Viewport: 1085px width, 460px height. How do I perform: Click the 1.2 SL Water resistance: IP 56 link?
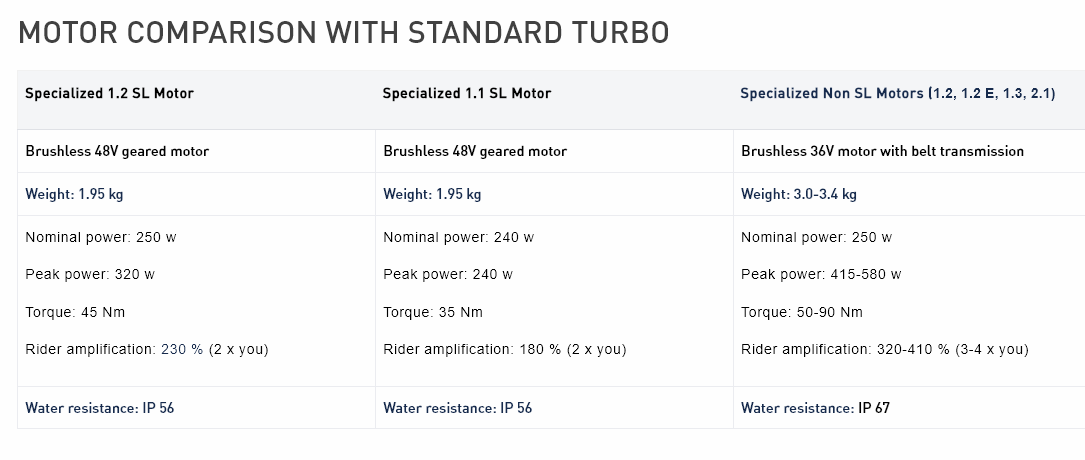click(x=100, y=408)
